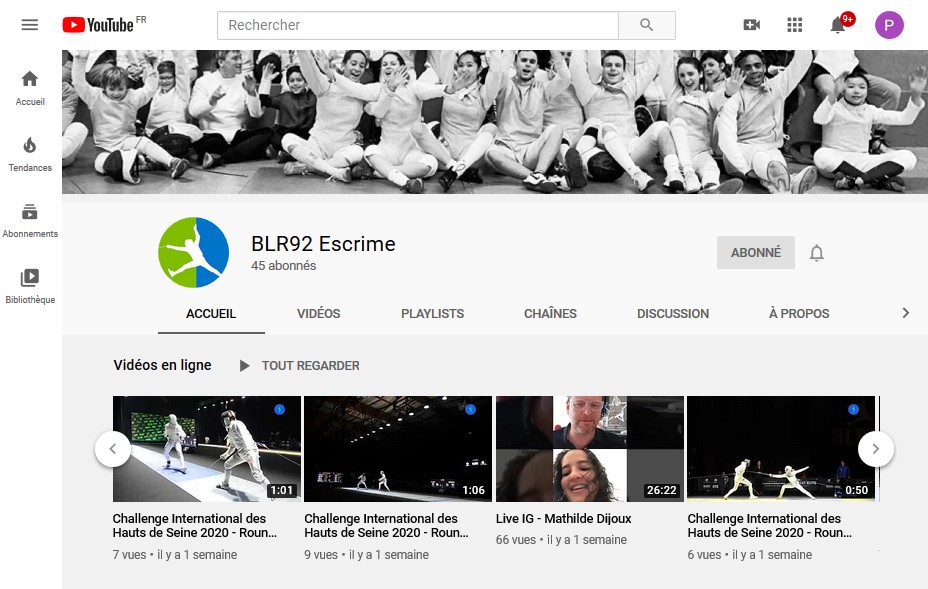Viewport: 928px width, 589px height.
Task: Expand more tabs with the right chevron
Action: (x=906, y=313)
